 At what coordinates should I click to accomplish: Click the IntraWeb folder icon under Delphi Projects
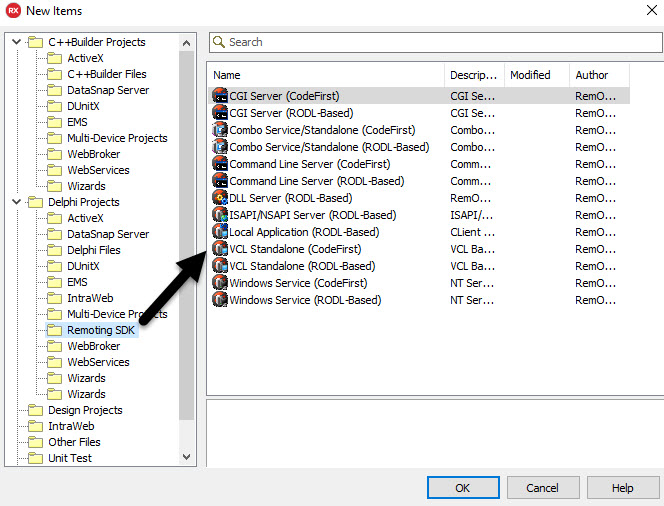[x=54, y=298]
